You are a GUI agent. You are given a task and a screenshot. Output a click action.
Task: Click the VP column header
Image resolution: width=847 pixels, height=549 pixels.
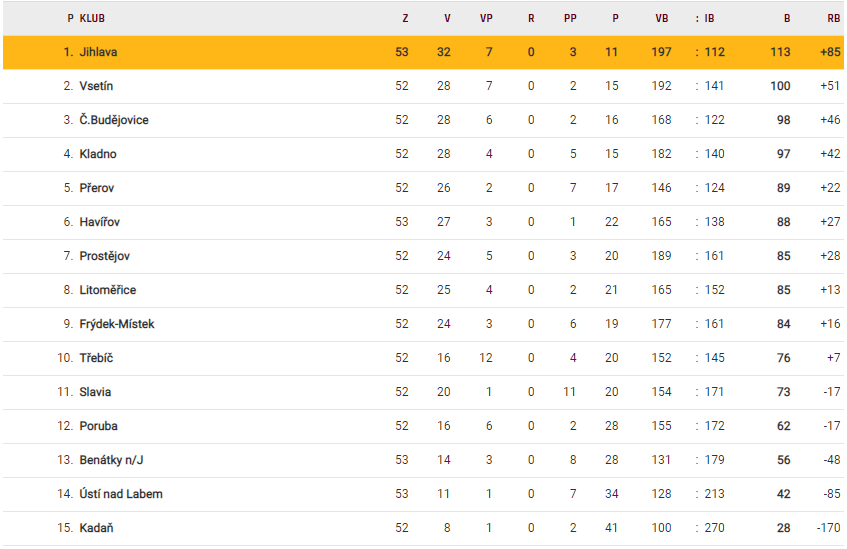[487, 18]
